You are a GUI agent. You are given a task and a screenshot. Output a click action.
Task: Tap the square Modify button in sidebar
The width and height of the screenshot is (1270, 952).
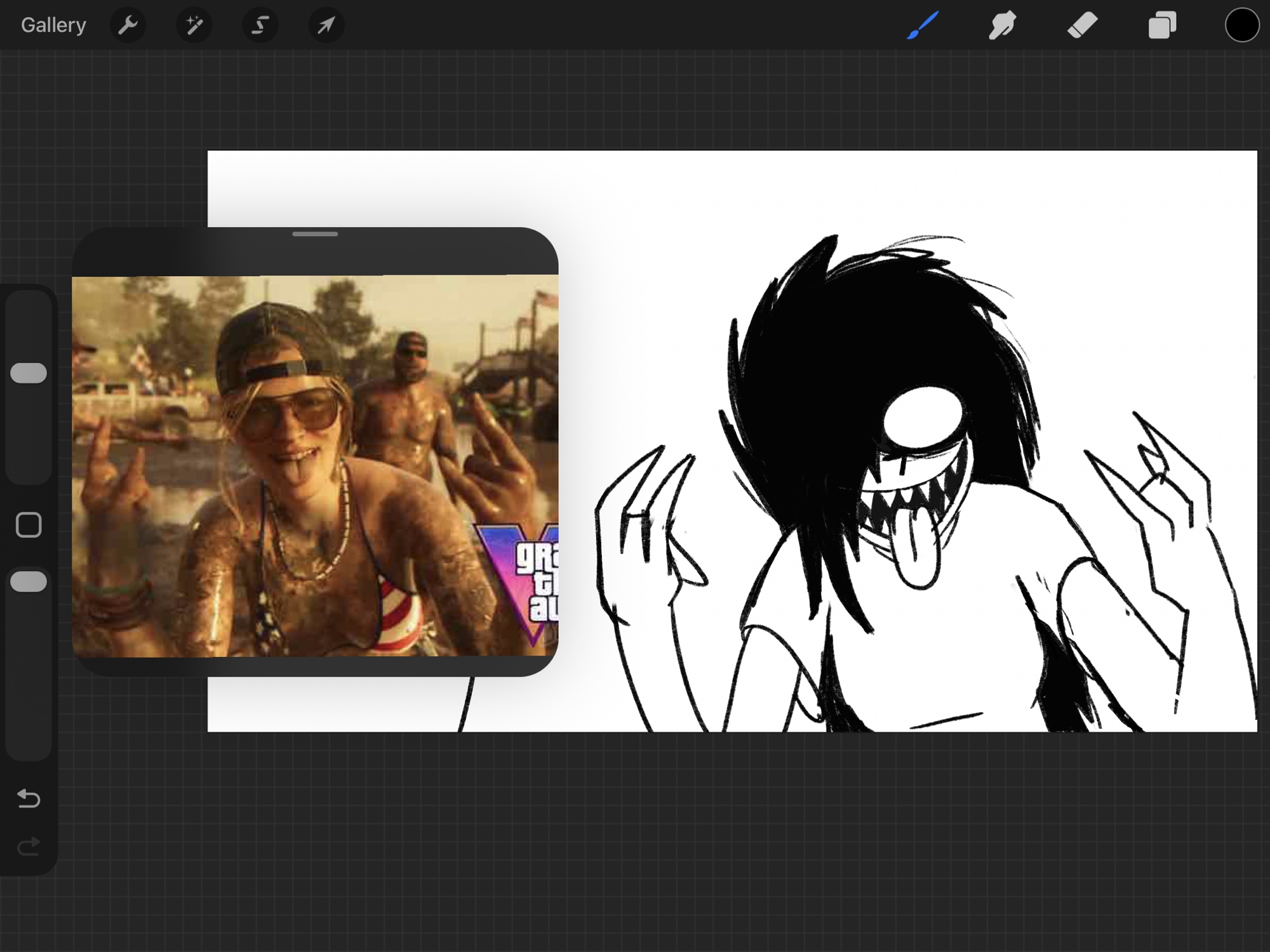pos(29,525)
